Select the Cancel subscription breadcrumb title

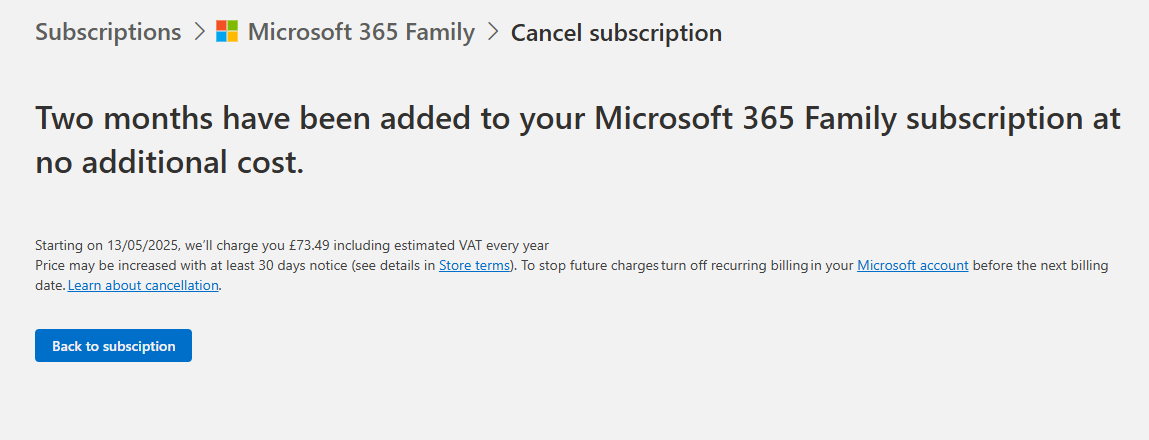616,33
